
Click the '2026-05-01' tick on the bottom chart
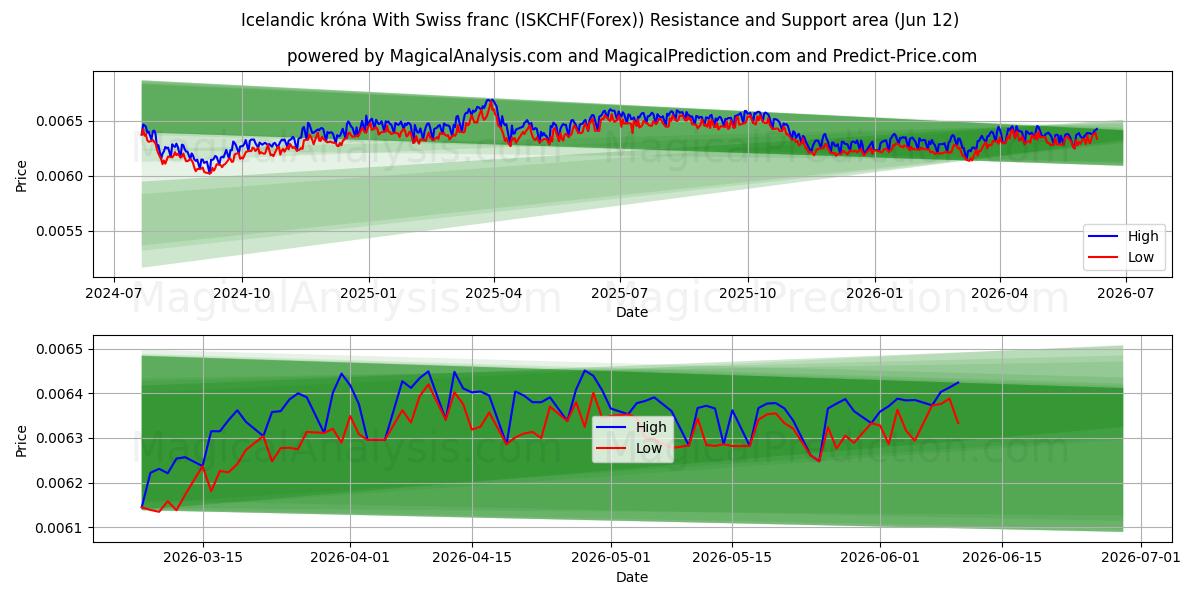point(610,558)
